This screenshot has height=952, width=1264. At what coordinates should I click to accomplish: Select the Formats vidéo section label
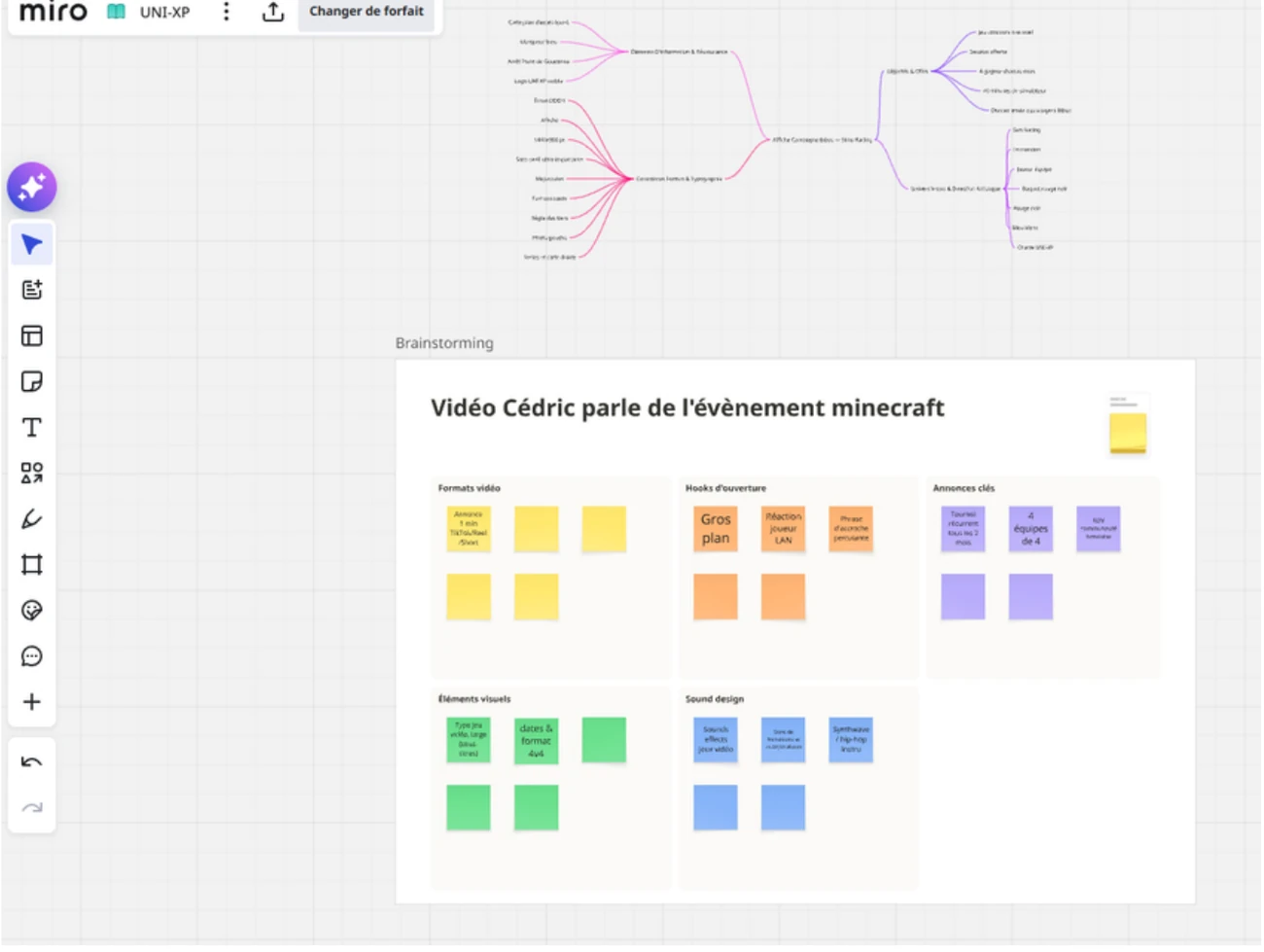[x=470, y=488]
